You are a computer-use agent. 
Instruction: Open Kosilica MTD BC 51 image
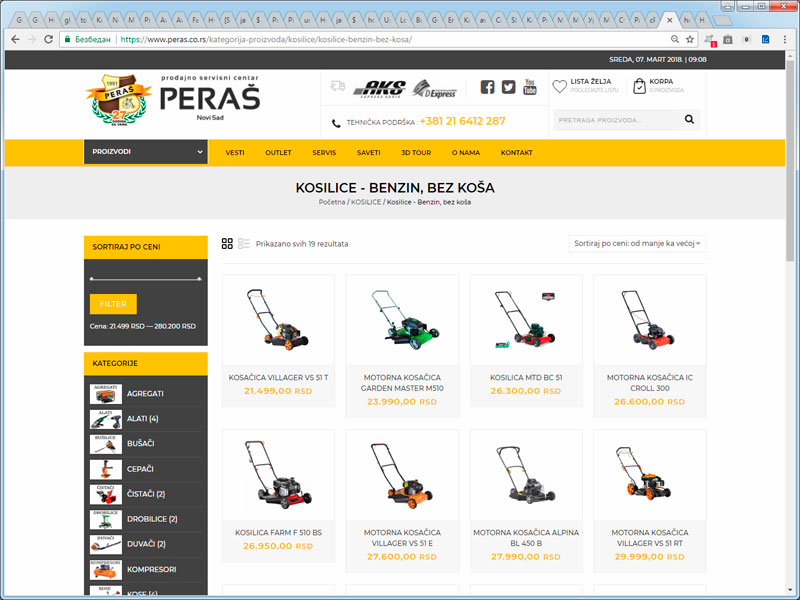point(526,319)
